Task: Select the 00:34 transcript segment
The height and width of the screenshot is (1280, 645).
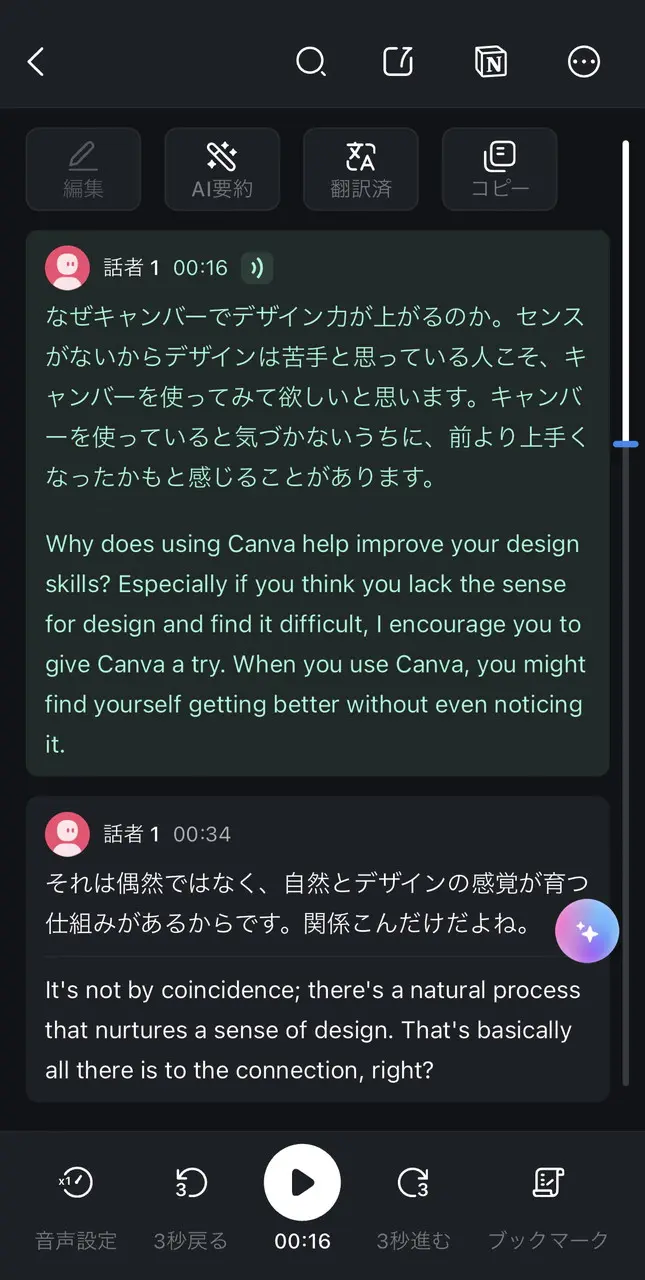Action: point(317,949)
